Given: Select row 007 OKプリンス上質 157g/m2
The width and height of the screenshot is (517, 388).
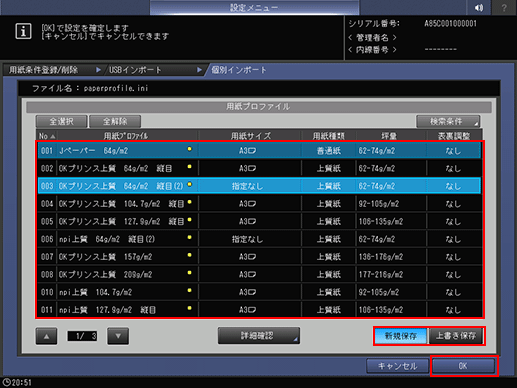Looking at the screenshot, I should click(x=259, y=257).
